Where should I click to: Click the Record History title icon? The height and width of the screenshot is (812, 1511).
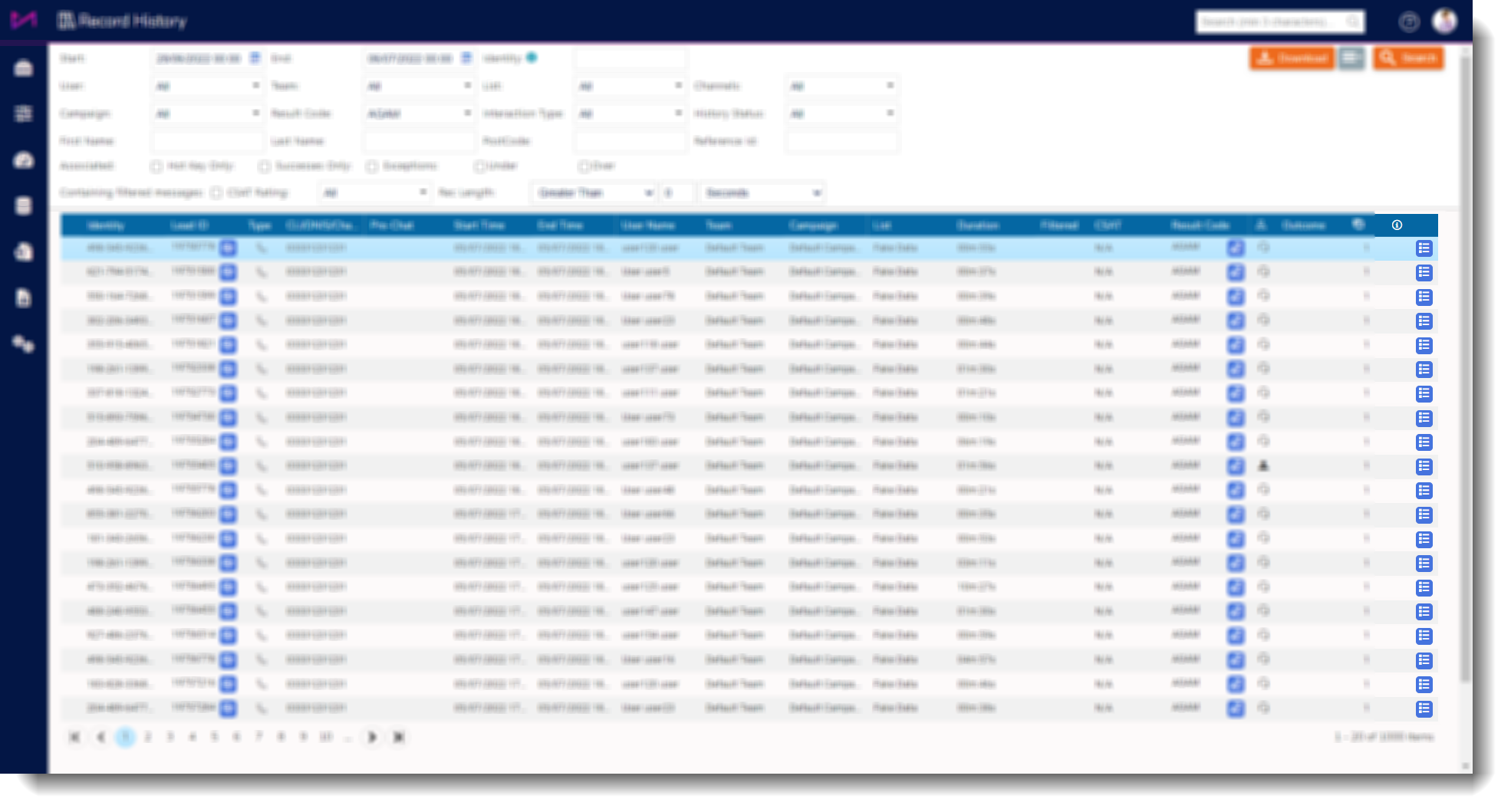[67, 21]
